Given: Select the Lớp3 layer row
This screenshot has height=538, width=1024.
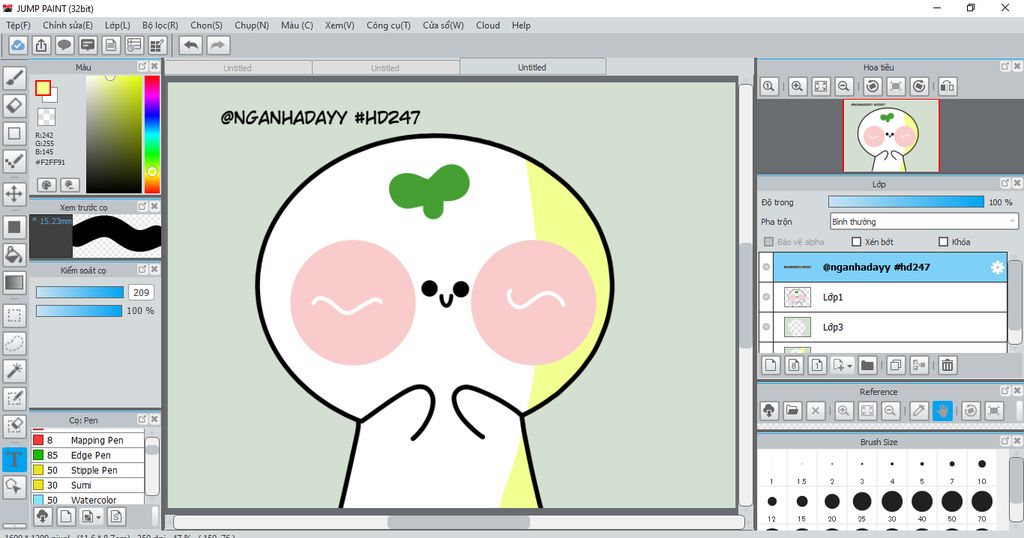Looking at the screenshot, I should [889, 327].
